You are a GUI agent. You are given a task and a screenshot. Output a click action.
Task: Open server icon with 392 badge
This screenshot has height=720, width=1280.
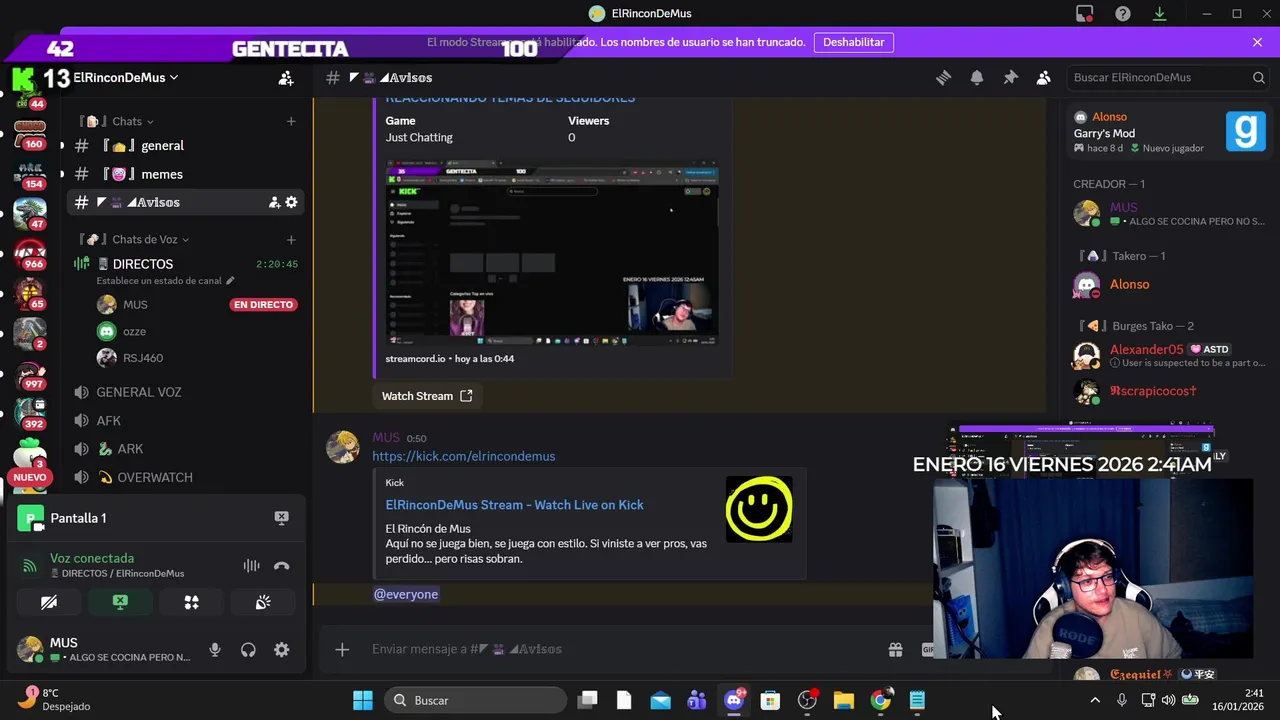point(30,412)
